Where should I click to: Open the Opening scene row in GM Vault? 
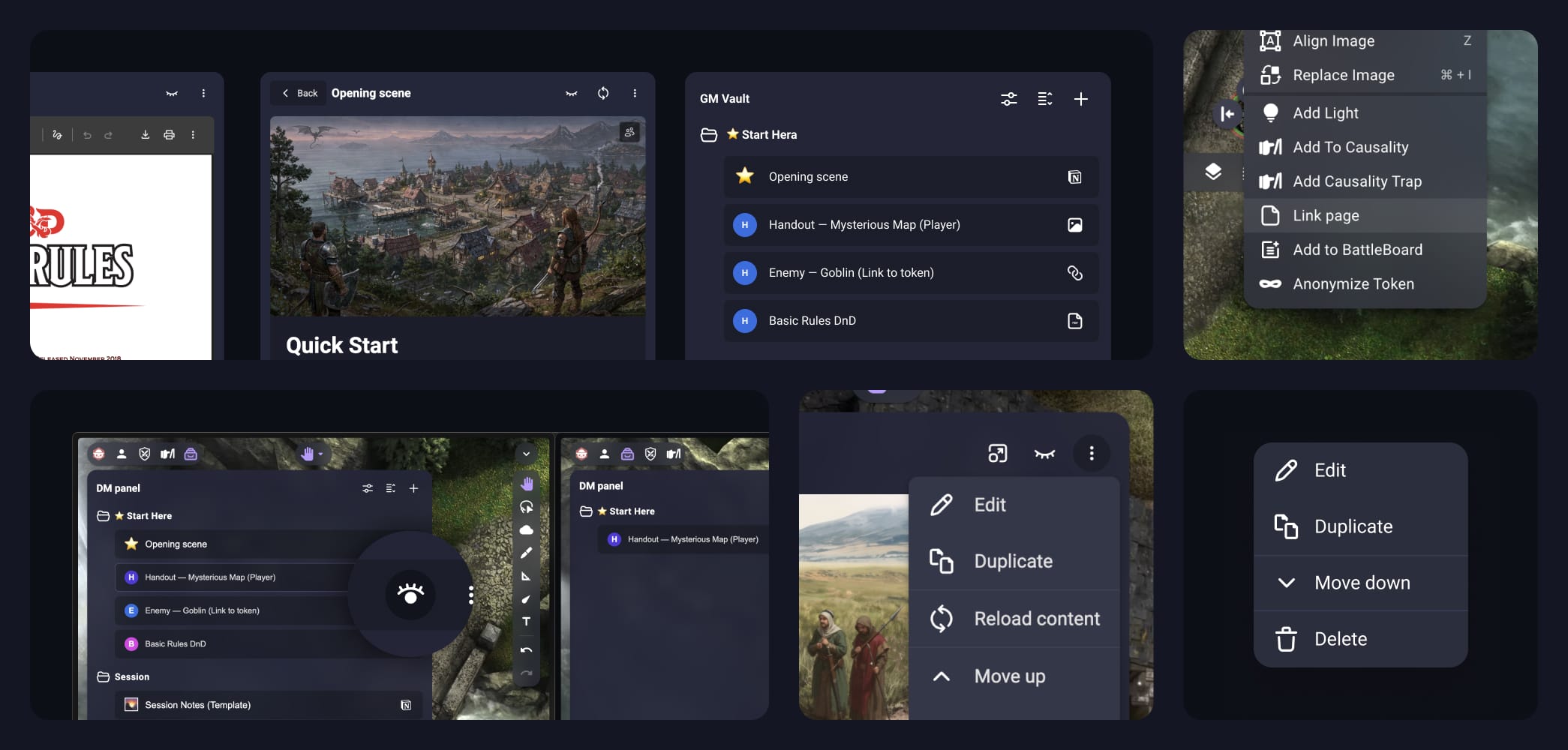point(911,177)
